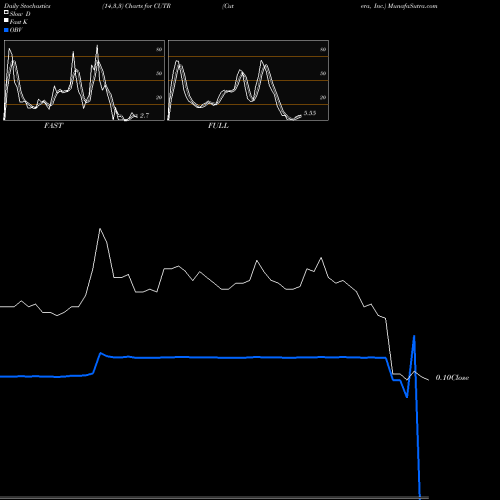Click the highest peak of white close line
500x500 pixels.
coord(100,229)
